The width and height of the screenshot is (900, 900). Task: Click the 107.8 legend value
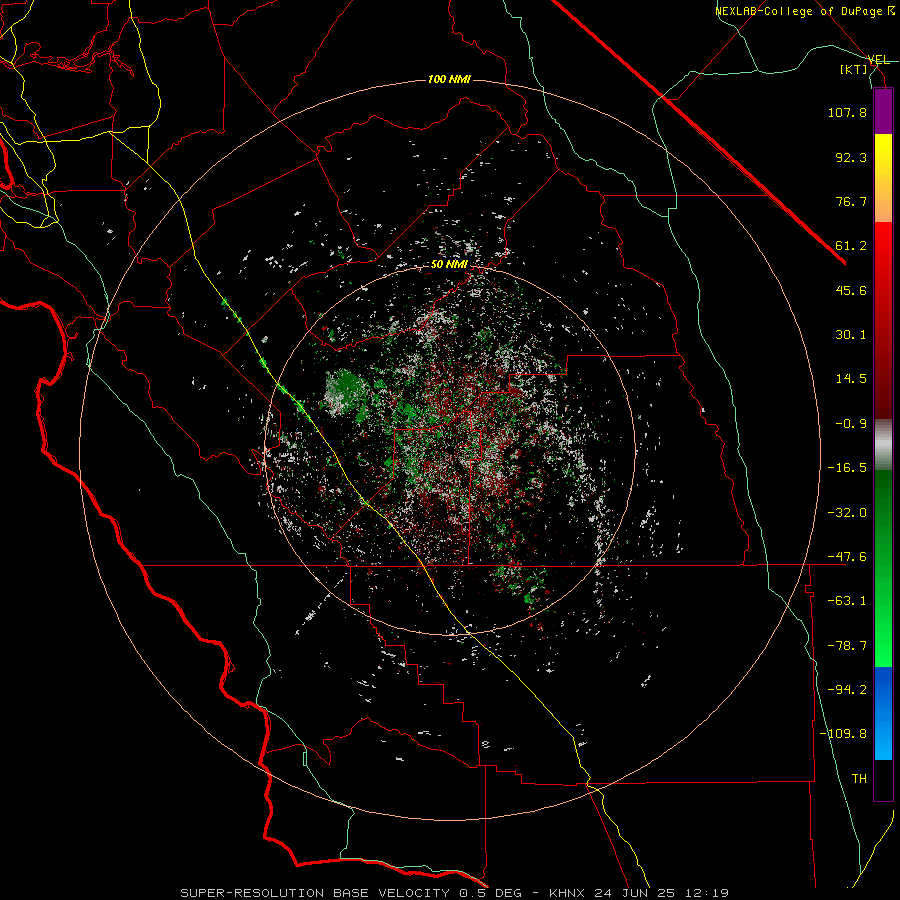(x=847, y=112)
